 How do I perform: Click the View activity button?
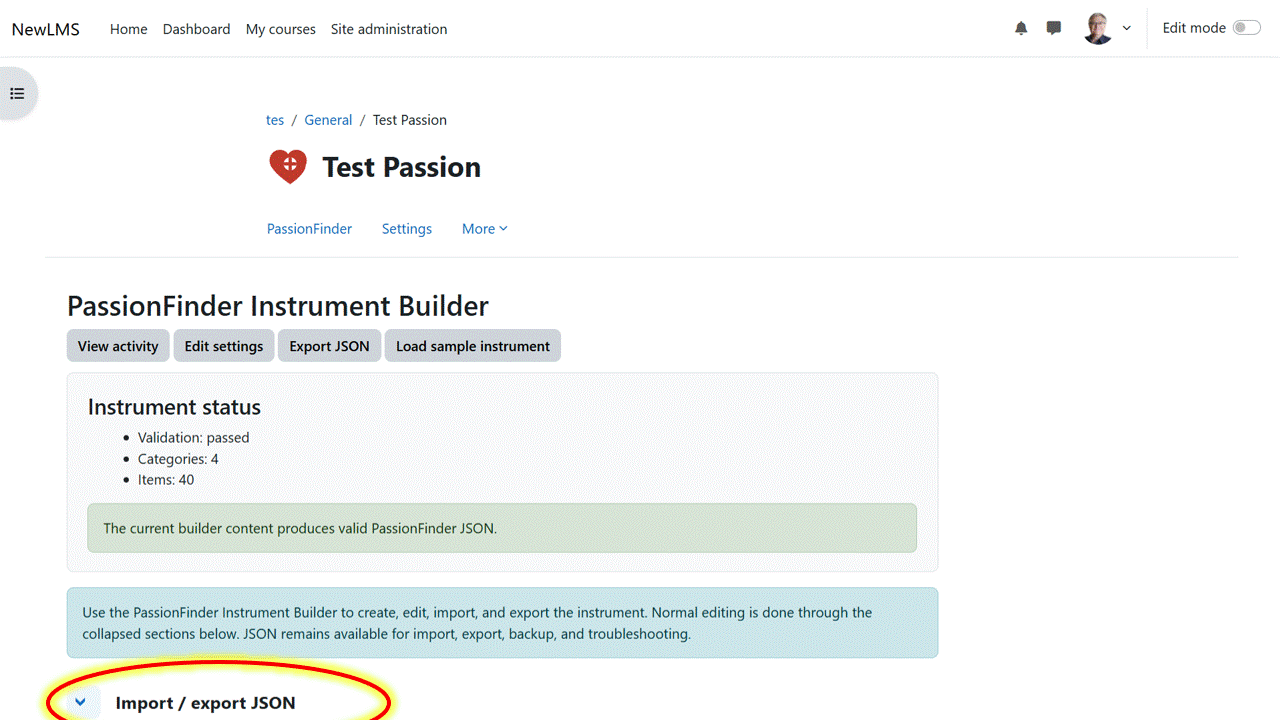click(118, 346)
